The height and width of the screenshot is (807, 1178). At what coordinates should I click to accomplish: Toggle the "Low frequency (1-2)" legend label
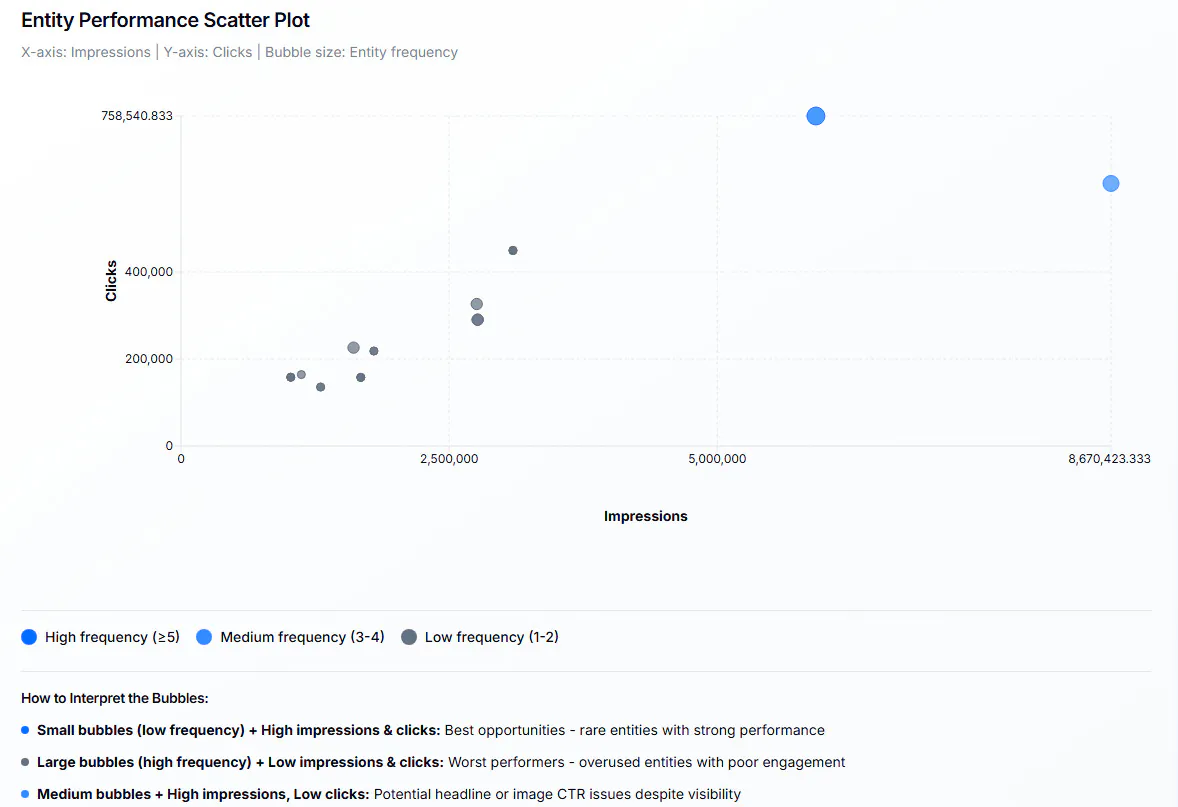point(491,637)
